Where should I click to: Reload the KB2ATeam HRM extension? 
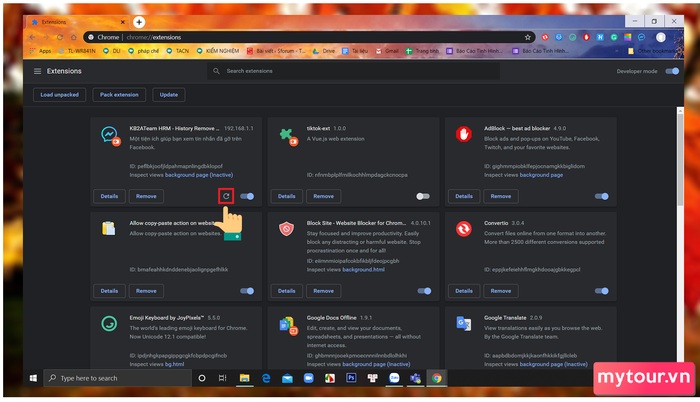pos(226,196)
